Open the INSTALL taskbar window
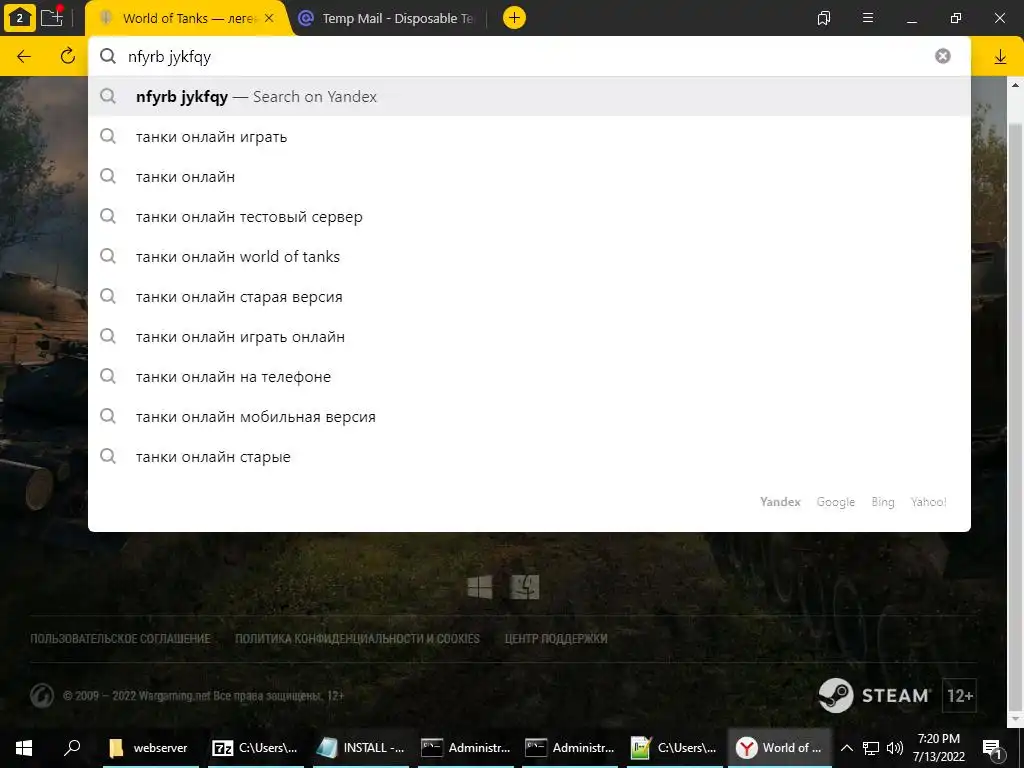 (x=360, y=748)
